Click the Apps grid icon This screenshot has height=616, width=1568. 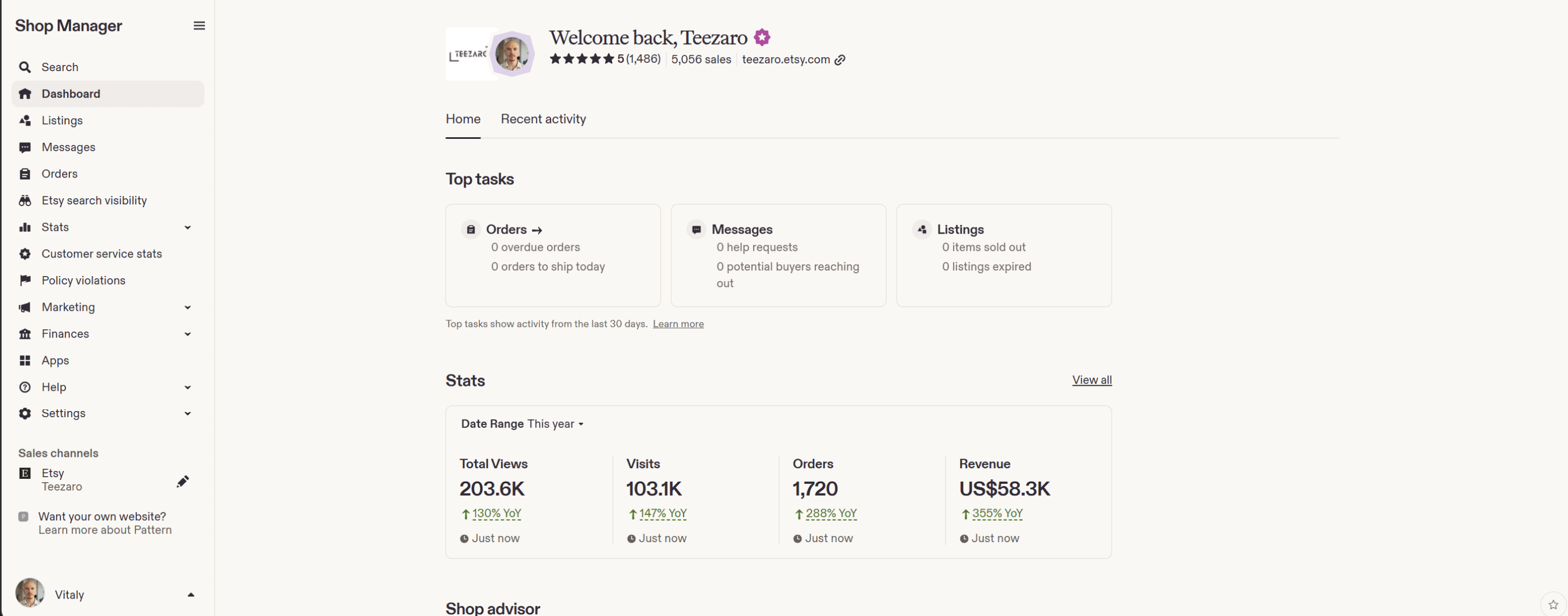pyautogui.click(x=25, y=360)
